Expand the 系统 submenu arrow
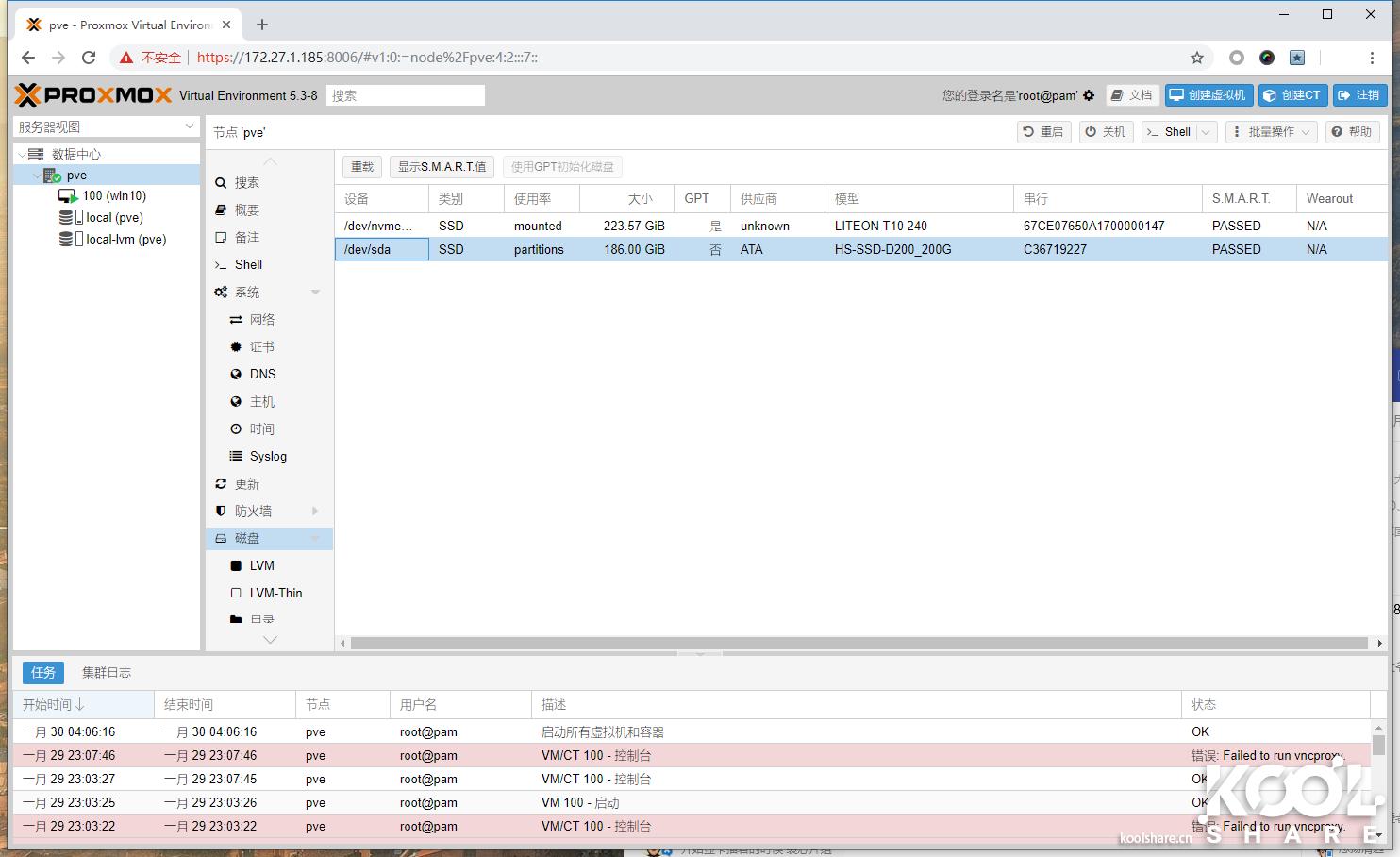This screenshot has width=1400, height=857. (315, 292)
